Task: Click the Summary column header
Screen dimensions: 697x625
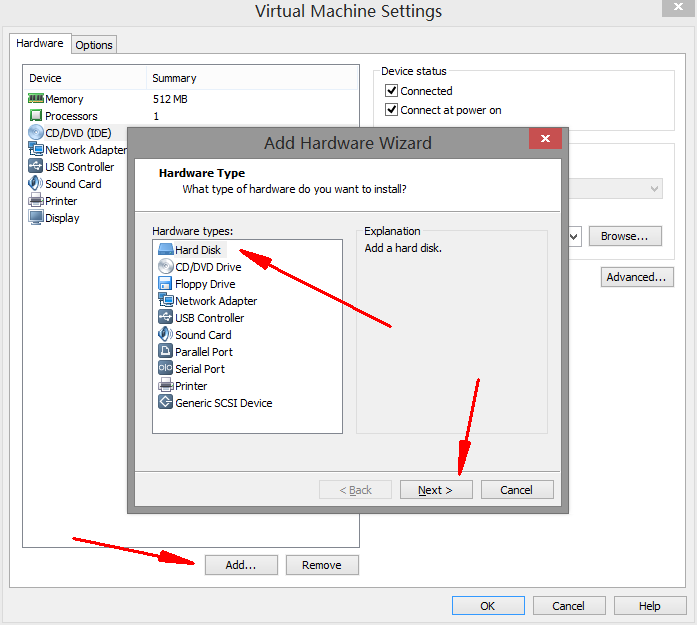Action: pos(252,78)
